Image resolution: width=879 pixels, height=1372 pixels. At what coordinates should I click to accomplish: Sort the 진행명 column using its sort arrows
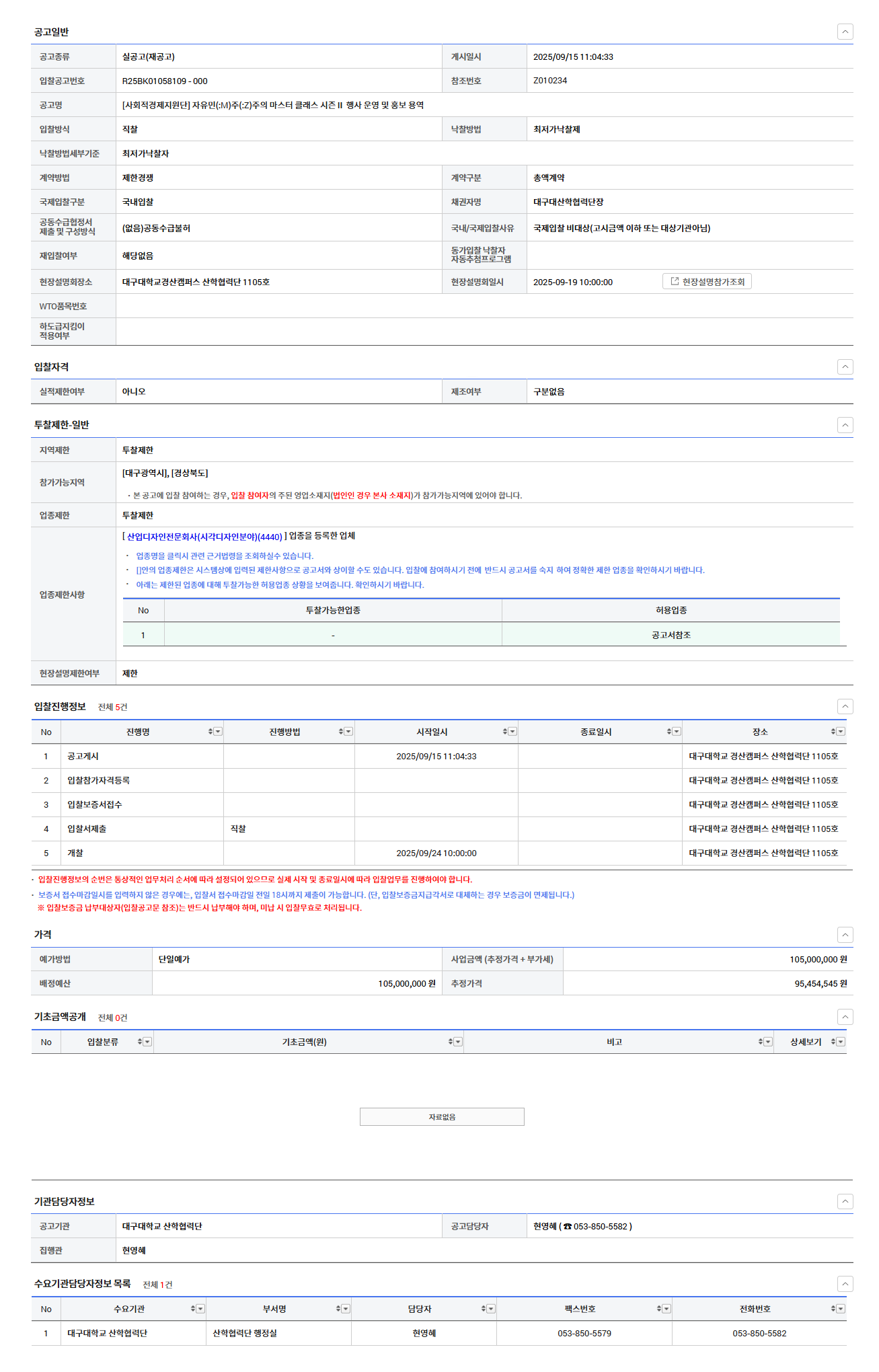(x=211, y=732)
